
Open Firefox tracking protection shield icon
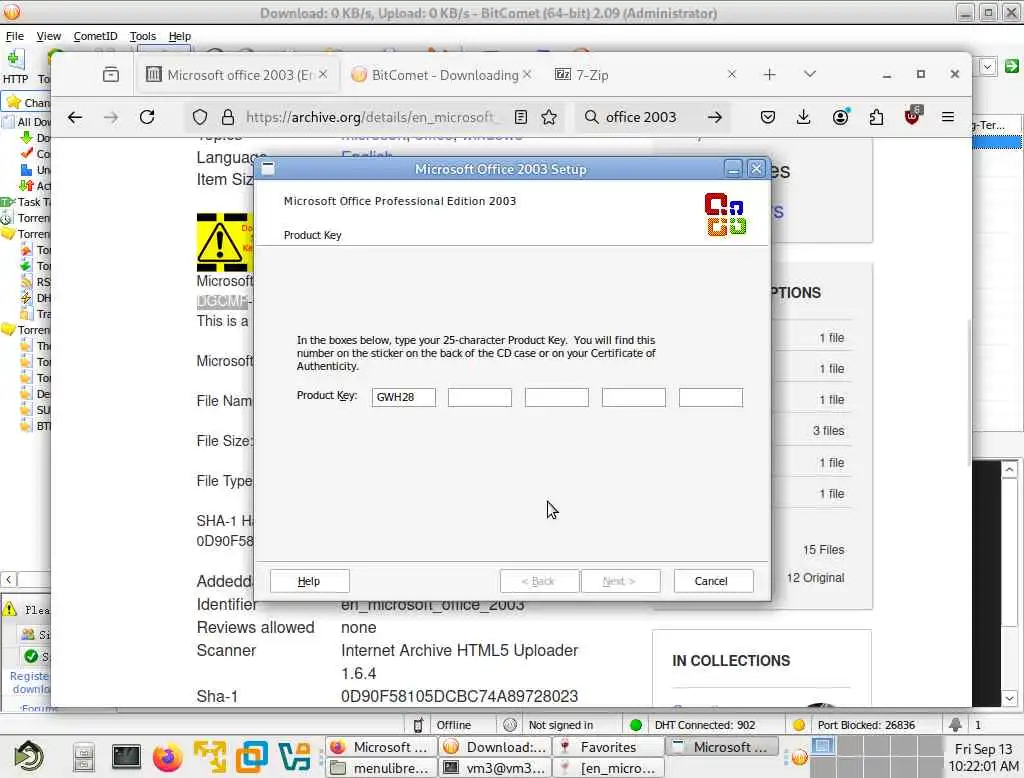point(200,117)
